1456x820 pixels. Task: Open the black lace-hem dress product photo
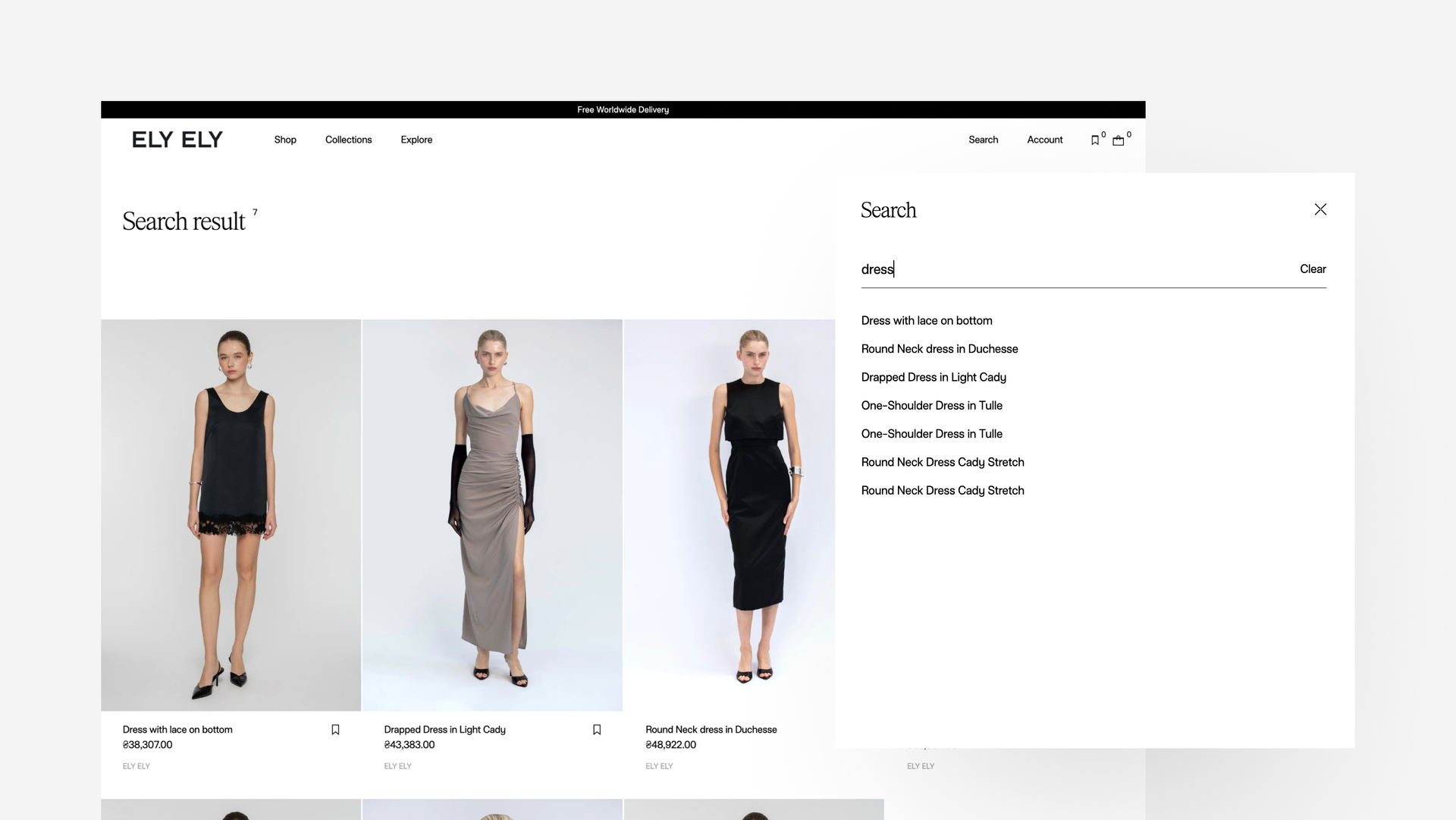[231, 515]
